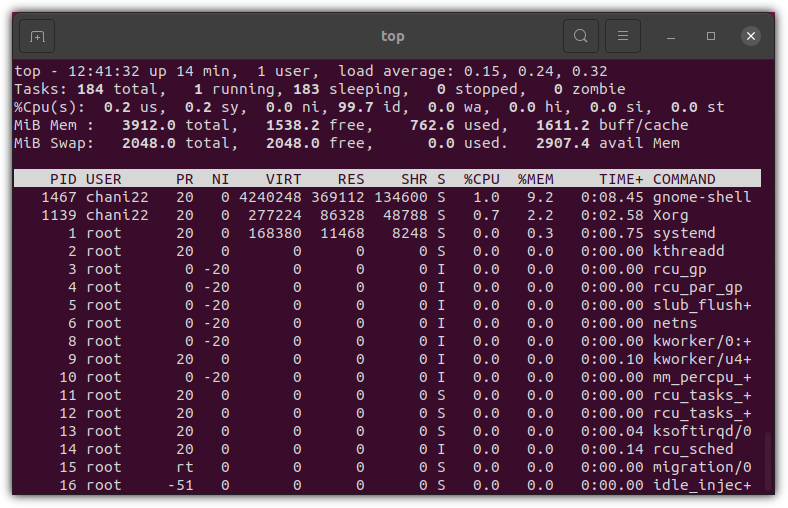Select the slub_flush+ command name
Screen dimensions: 788x508
coord(702,305)
